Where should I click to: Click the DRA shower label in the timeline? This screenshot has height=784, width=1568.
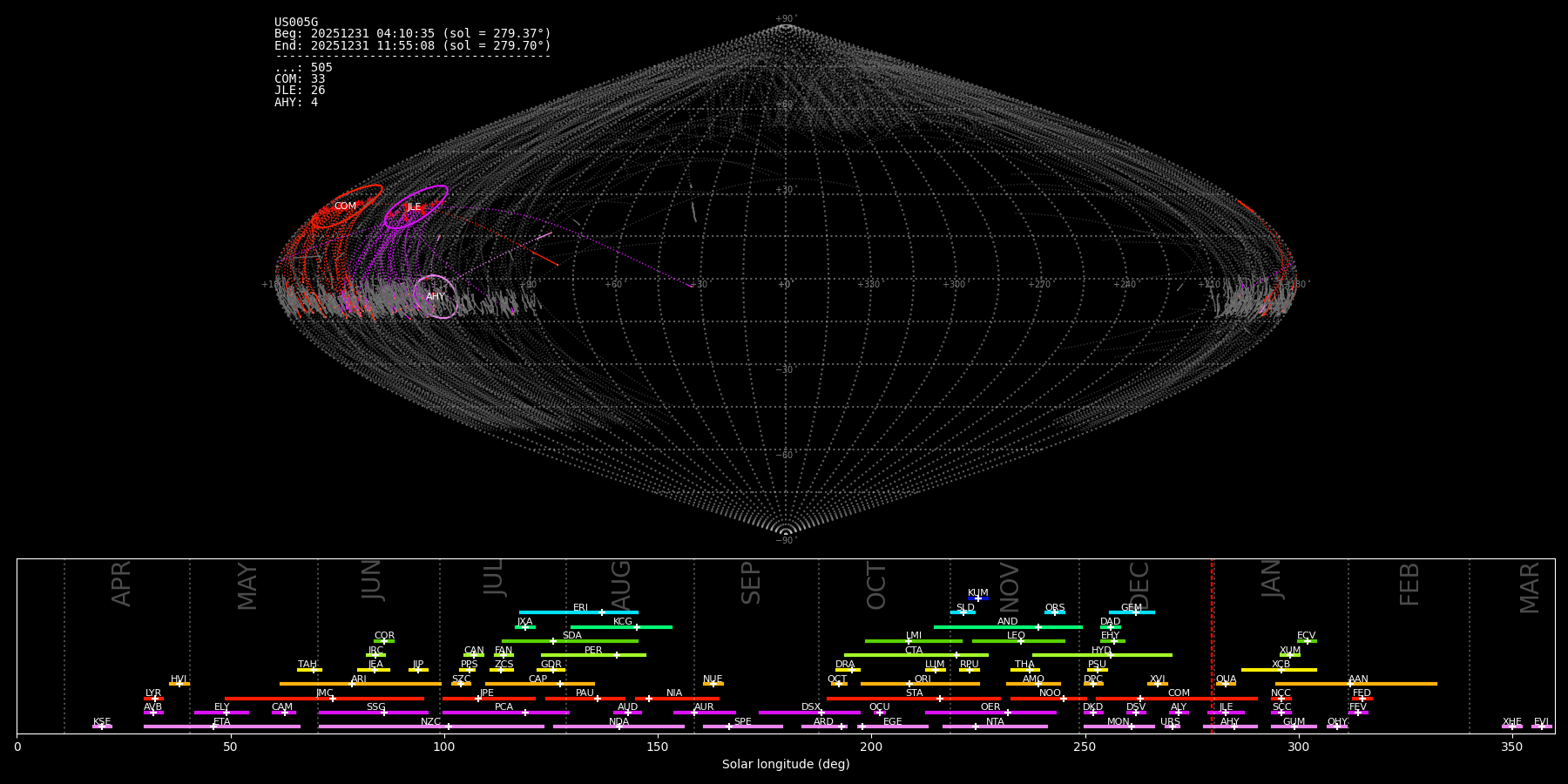(x=845, y=665)
